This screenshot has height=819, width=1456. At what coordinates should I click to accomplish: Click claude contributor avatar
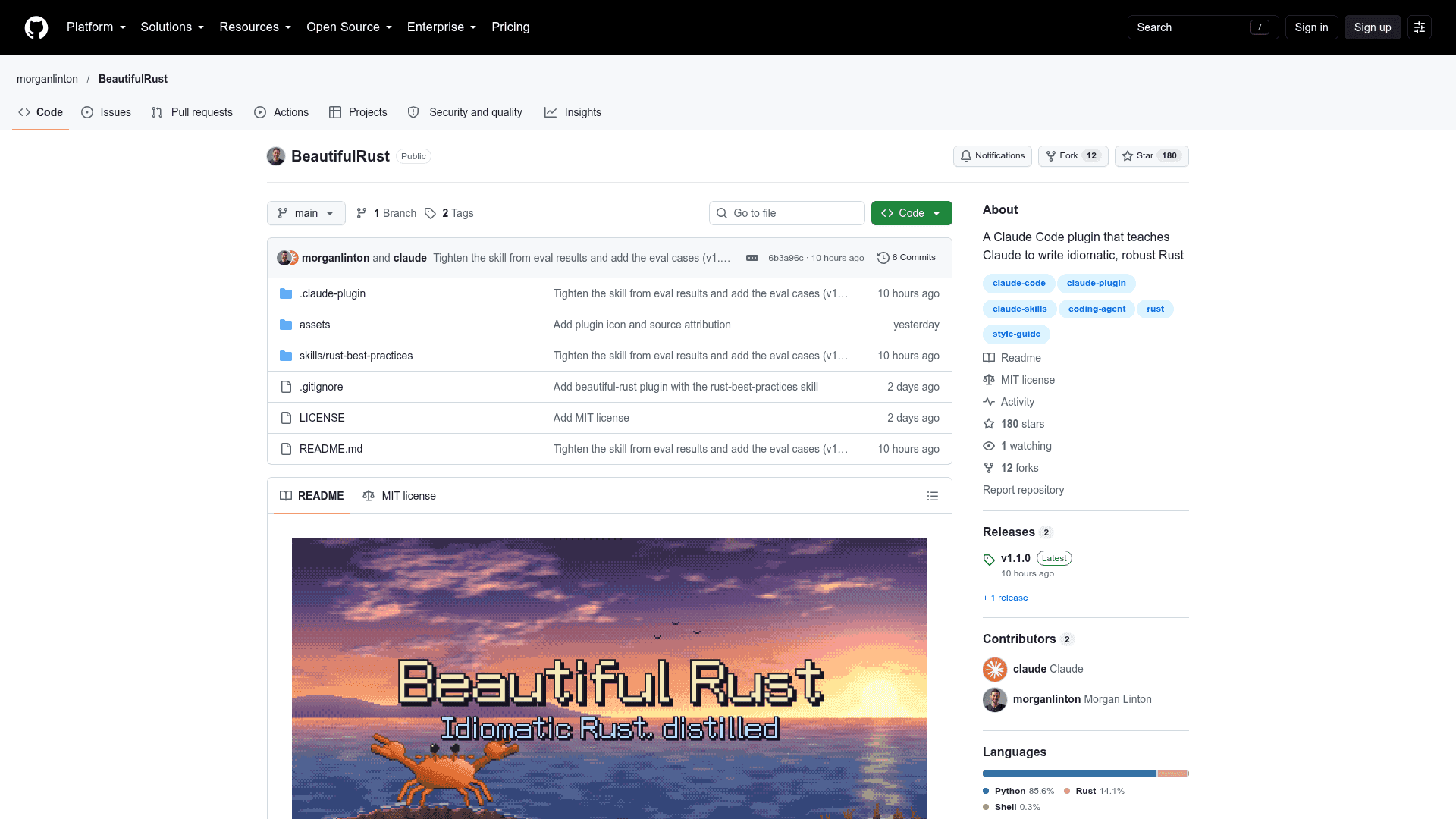point(995,669)
